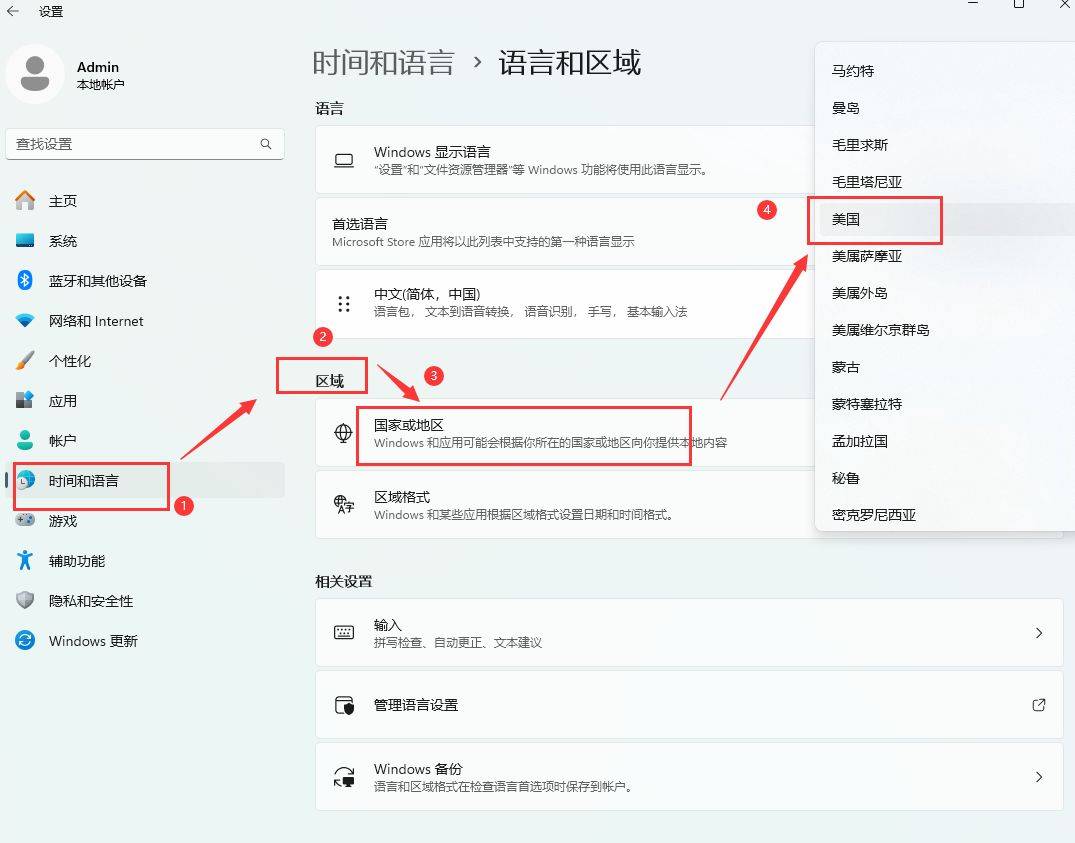This screenshot has height=843, width=1075.
Task: Click the keyboard icon beside 输入
Action: click(344, 632)
